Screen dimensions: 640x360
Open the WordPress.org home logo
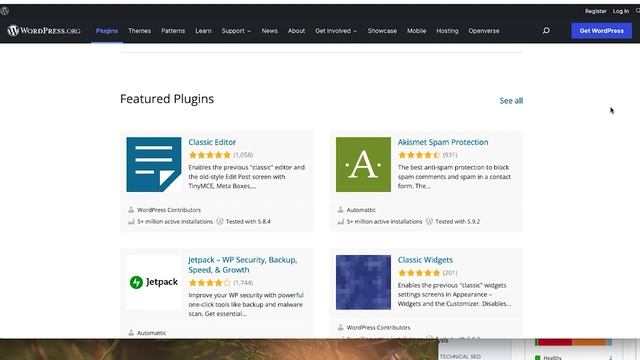pos(44,31)
